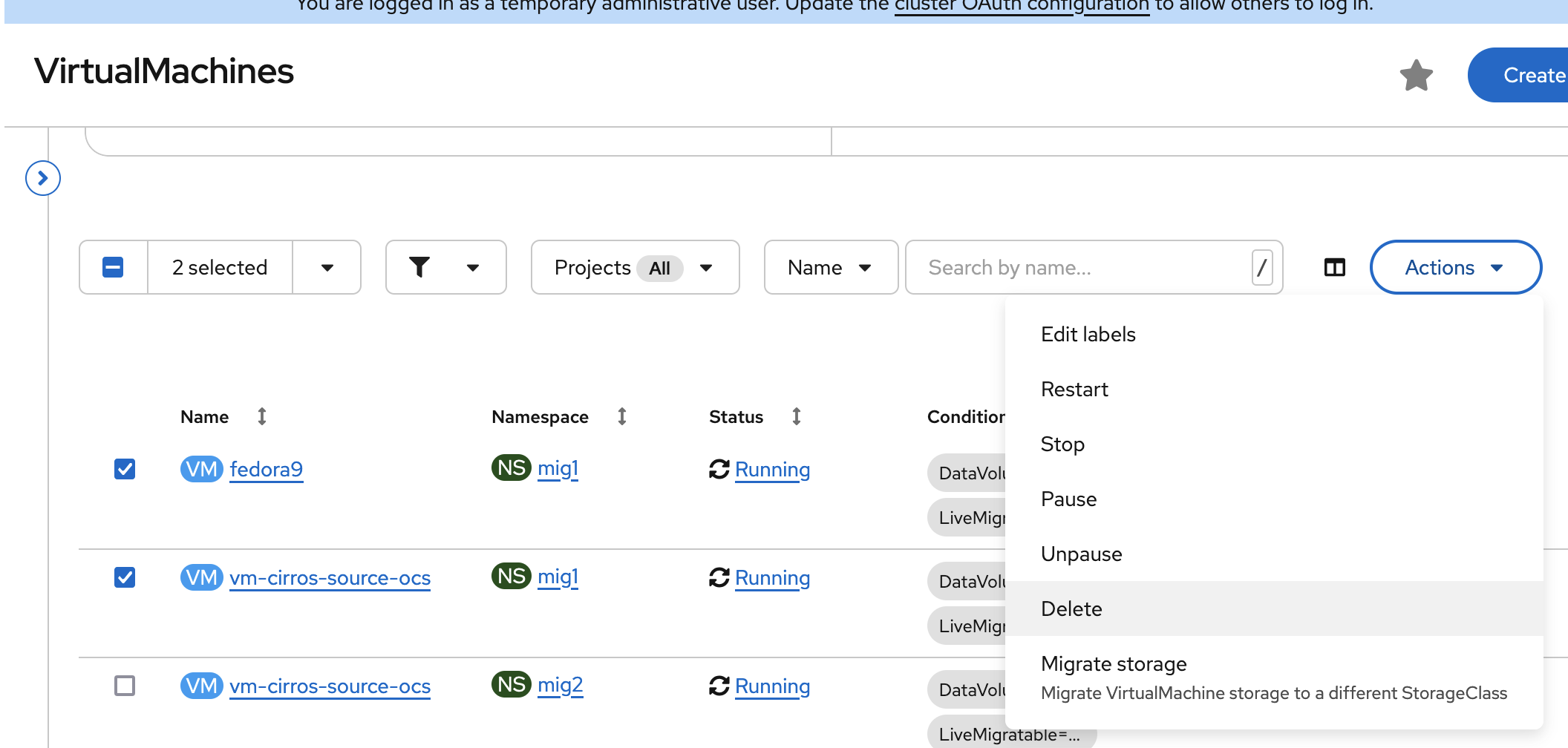The height and width of the screenshot is (748, 1568).
Task: Click the fedora9 Running status sync icon
Action: click(x=719, y=469)
